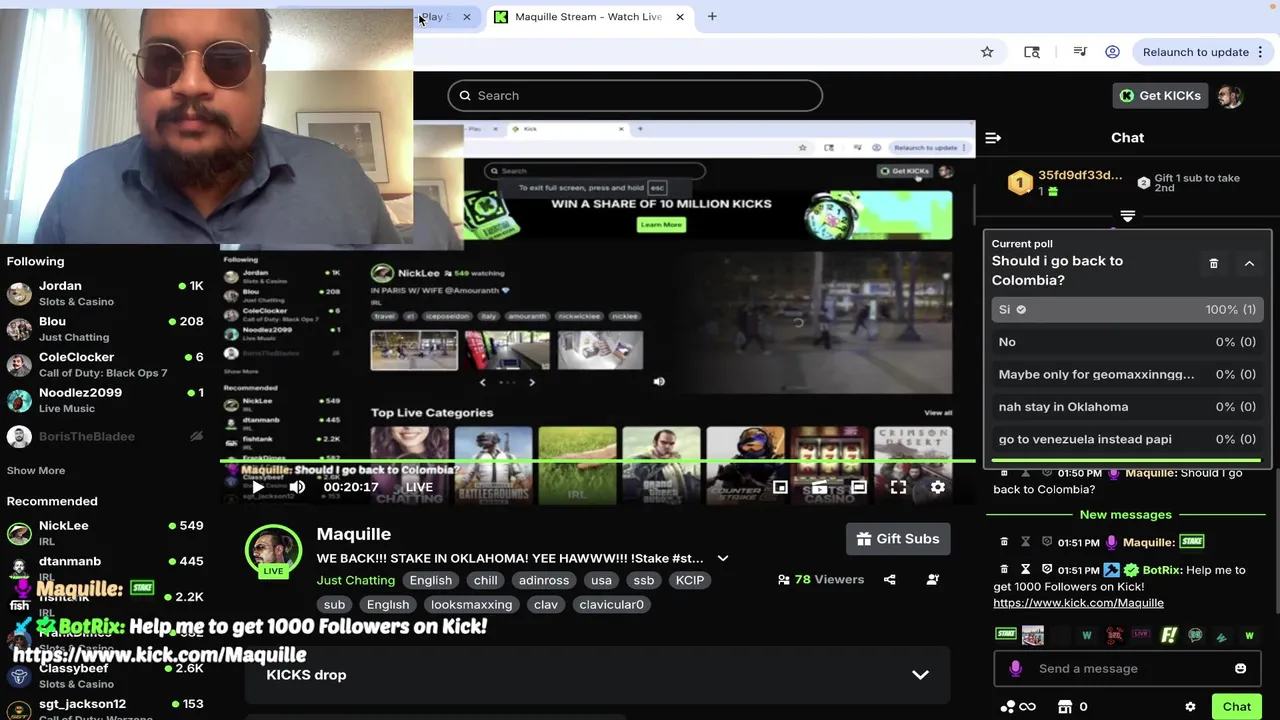Open the emoji picker in the message box
The width and height of the screenshot is (1280, 720).
click(x=1240, y=668)
